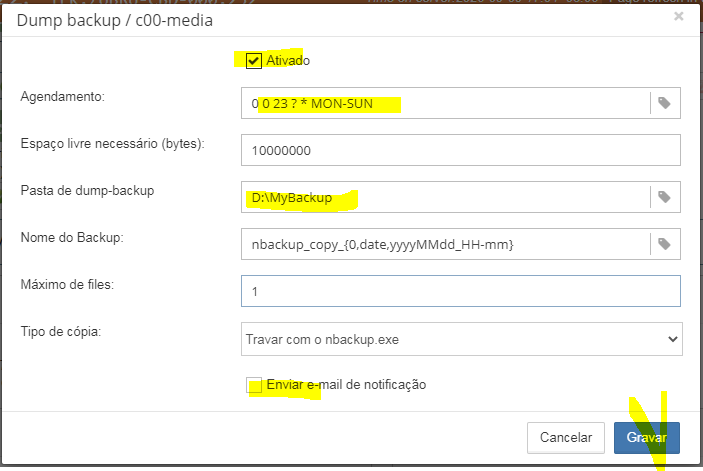This screenshot has height=471, width=703.
Task: Enable the Enviar e-mail de notificação checkbox
Action: pyautogui.click(x=254, y=385)
